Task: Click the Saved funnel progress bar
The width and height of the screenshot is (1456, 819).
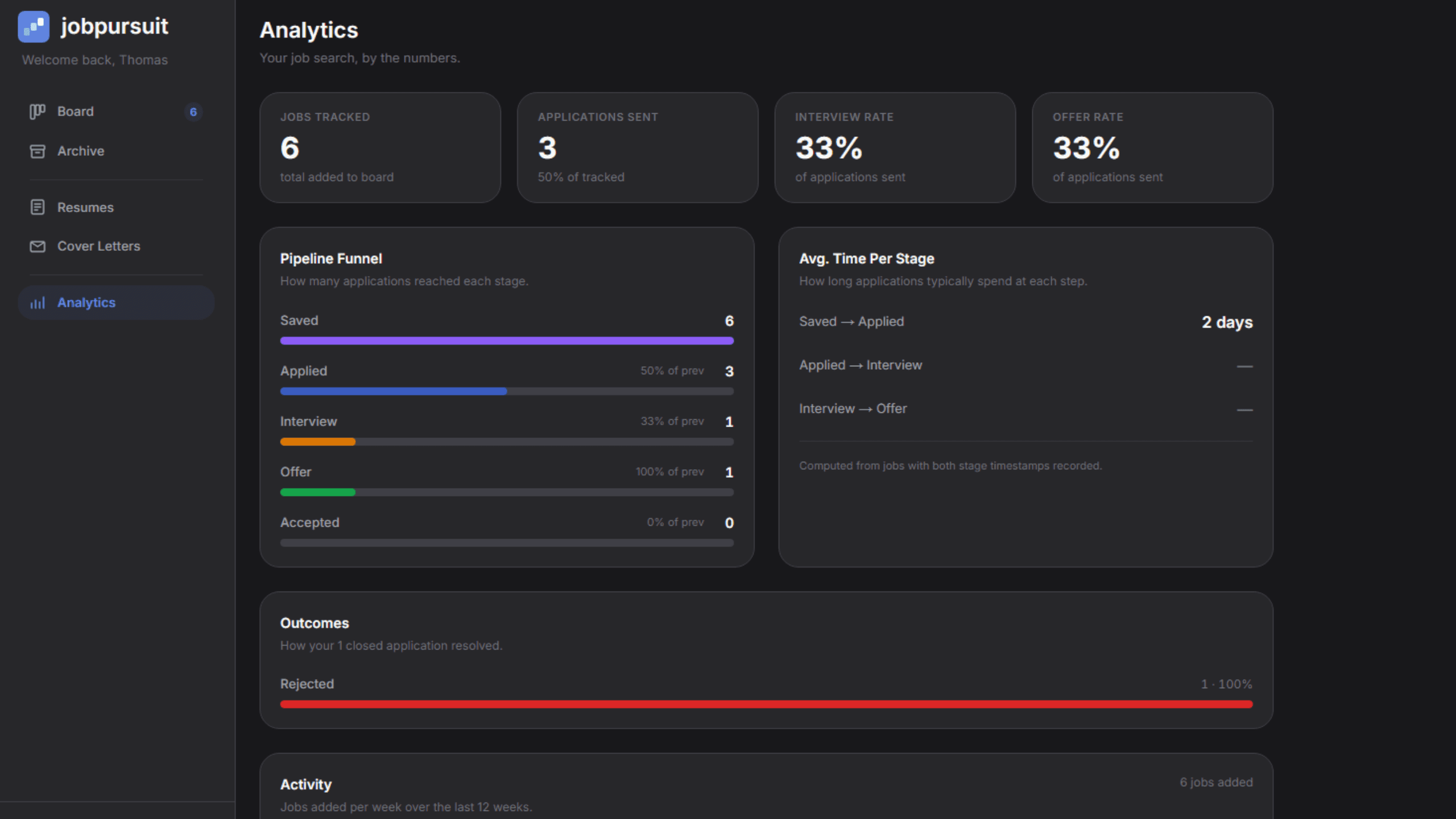Action: click(506, 340)
